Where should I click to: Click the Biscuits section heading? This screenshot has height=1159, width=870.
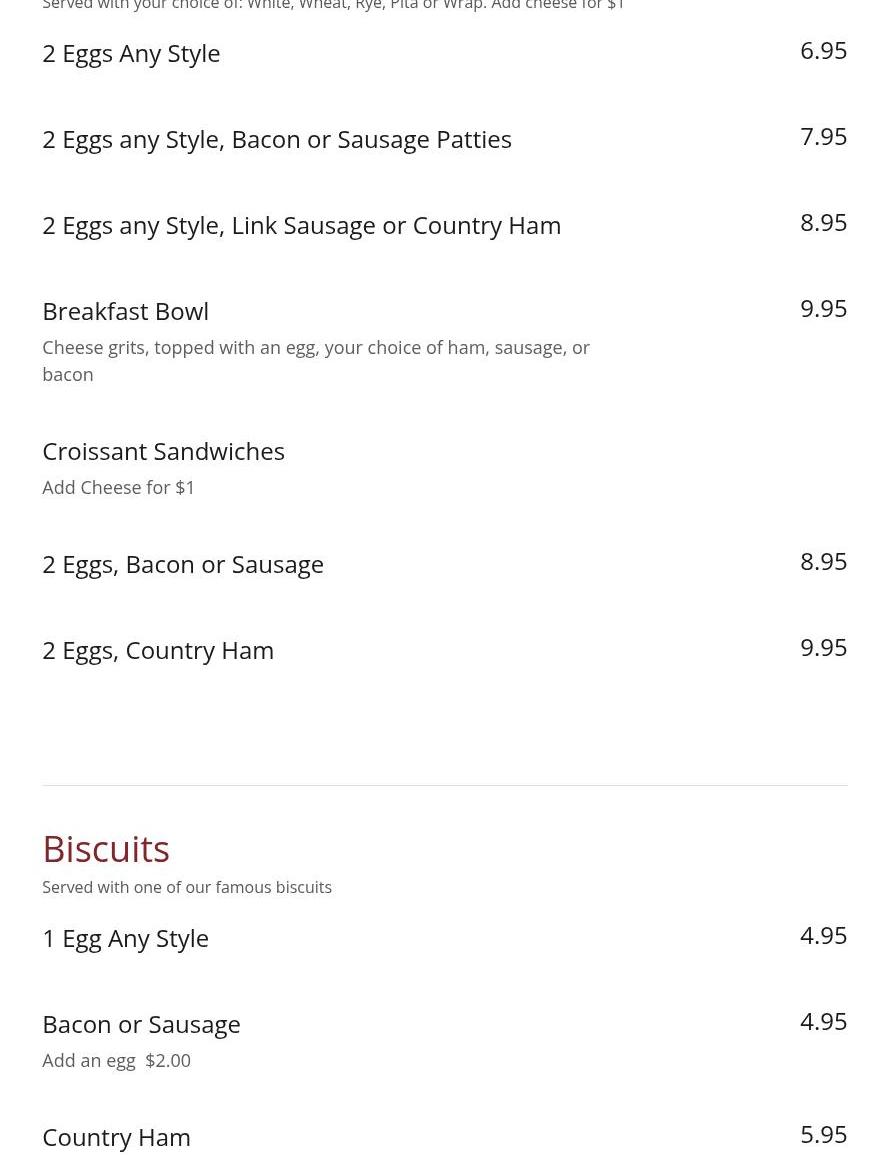[106, 849]
